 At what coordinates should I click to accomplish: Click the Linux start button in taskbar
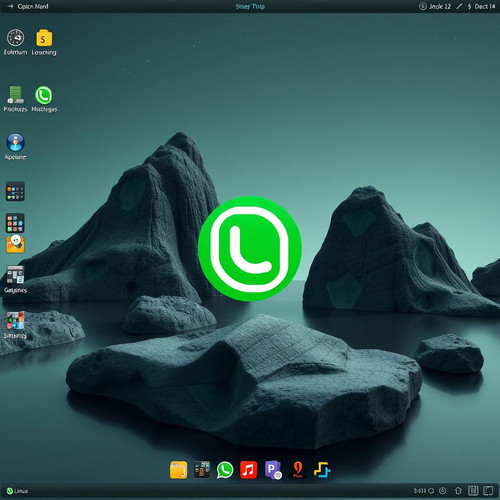click(17, 491)
